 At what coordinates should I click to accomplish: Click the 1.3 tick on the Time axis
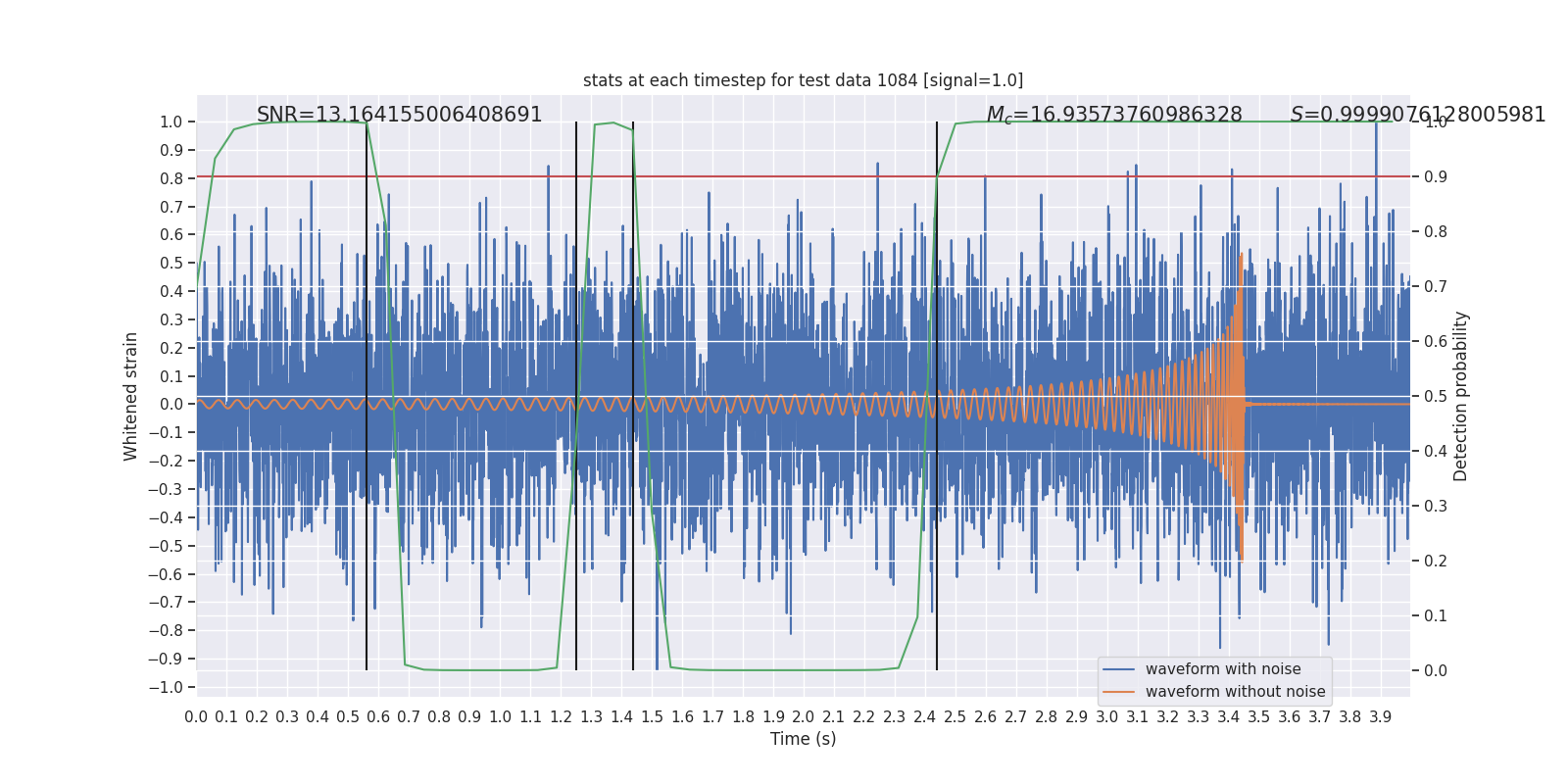click(591, 716)
